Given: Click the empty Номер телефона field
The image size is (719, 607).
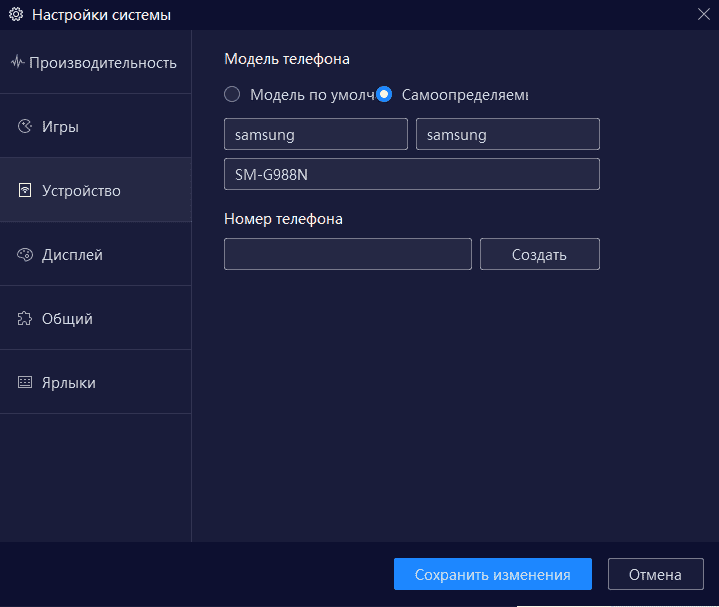Looking at the screenshot, I should coord(347,254).
